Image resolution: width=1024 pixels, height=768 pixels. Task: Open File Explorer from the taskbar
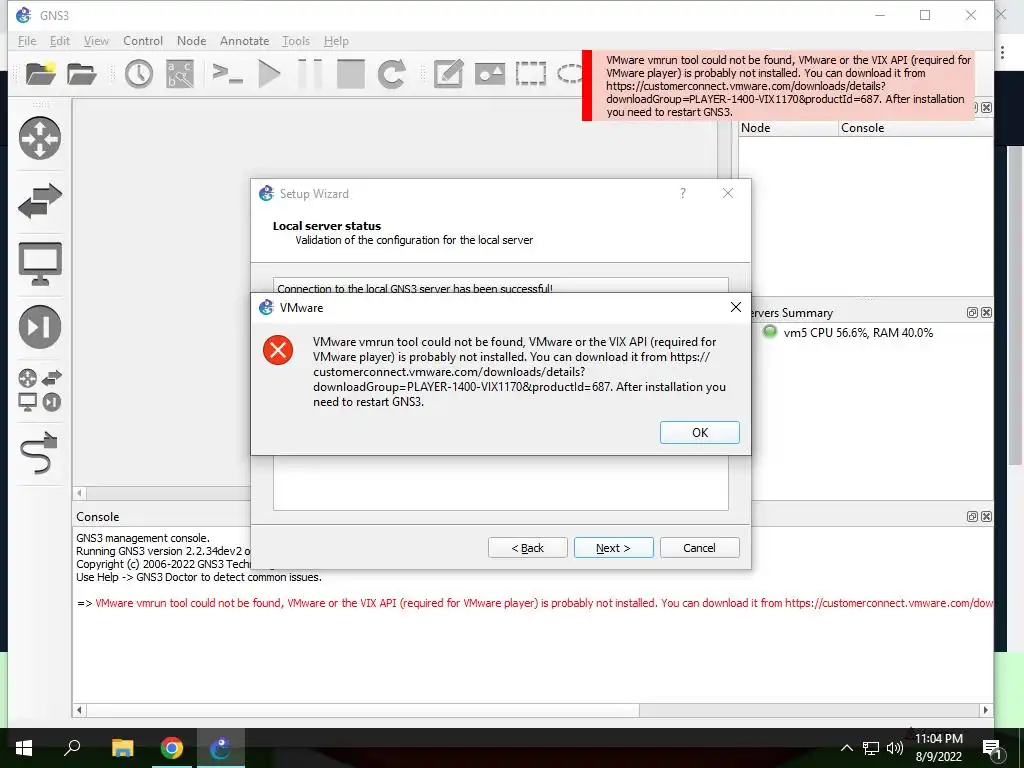(x=122, y=748)
